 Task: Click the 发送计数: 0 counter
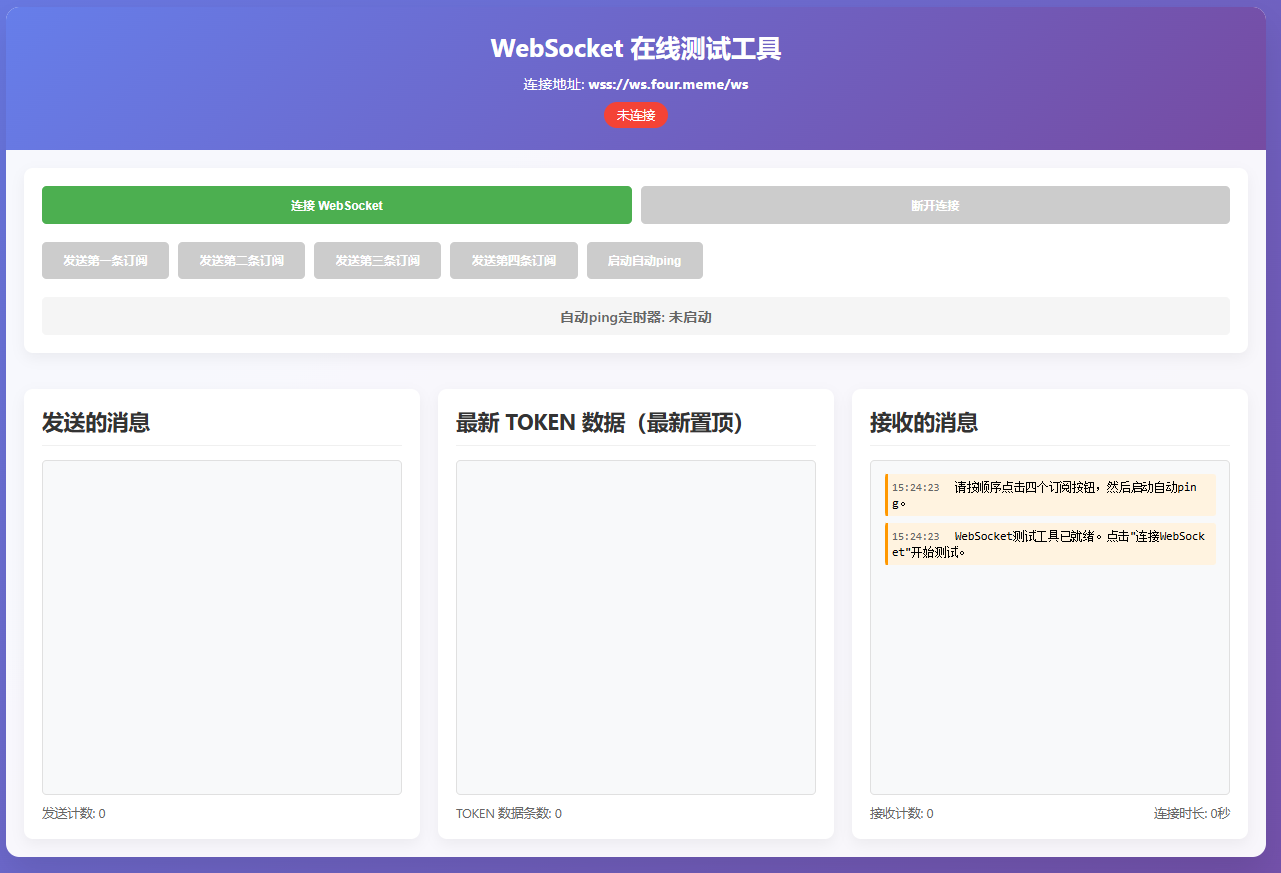pyautogui.click(x=72, y=813)
